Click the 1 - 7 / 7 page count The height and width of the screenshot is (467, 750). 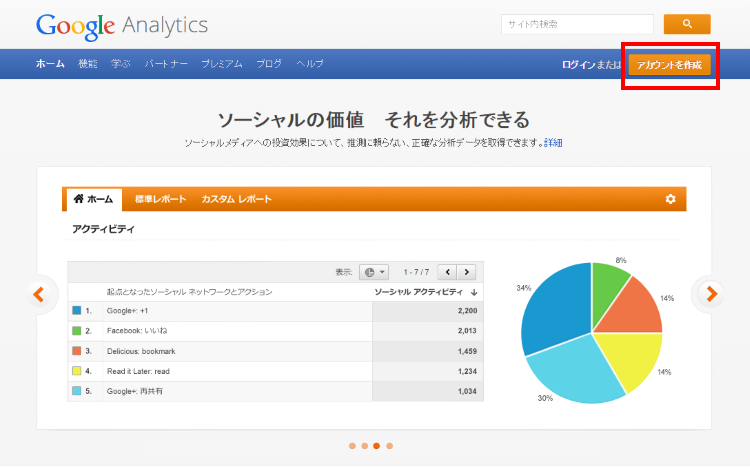(x=416, y=272)
